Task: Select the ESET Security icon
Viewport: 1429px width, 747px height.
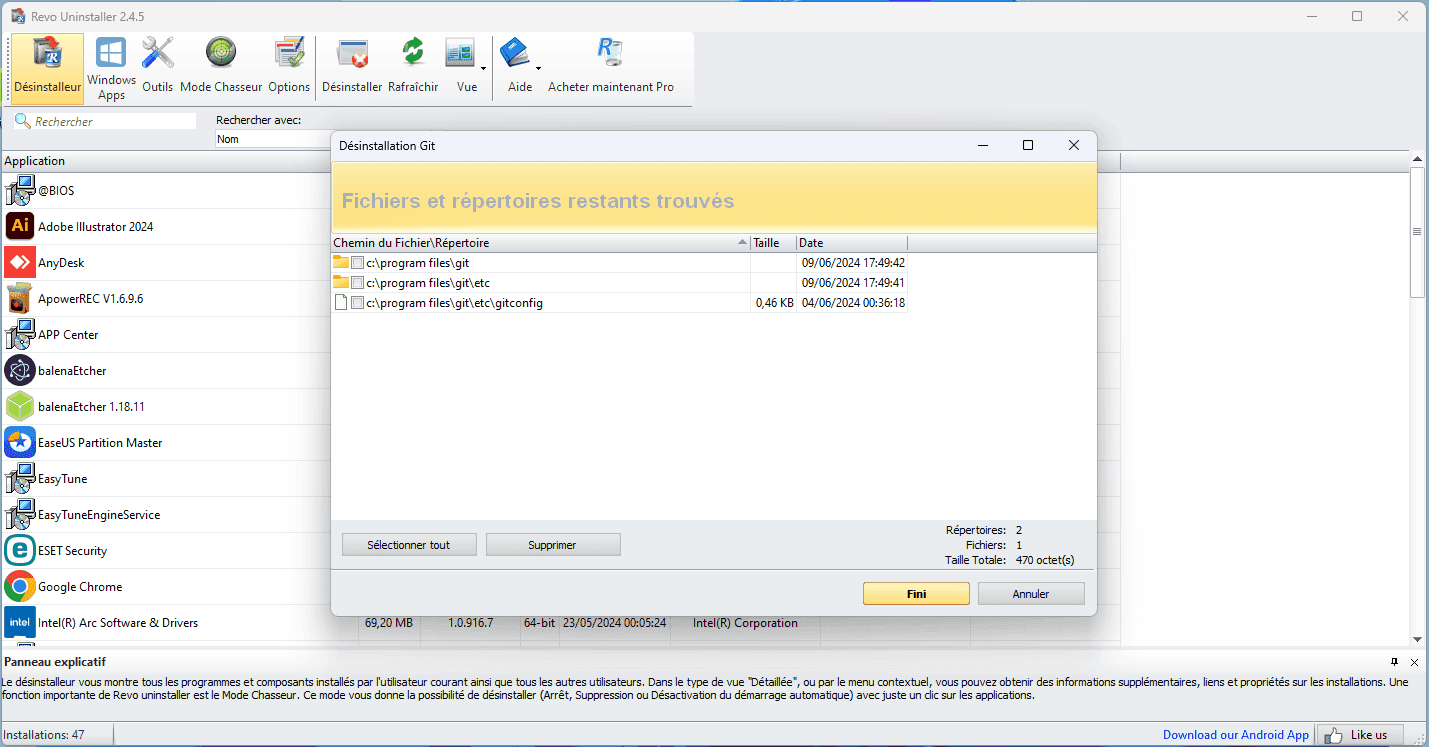Action: click(20, 550)
